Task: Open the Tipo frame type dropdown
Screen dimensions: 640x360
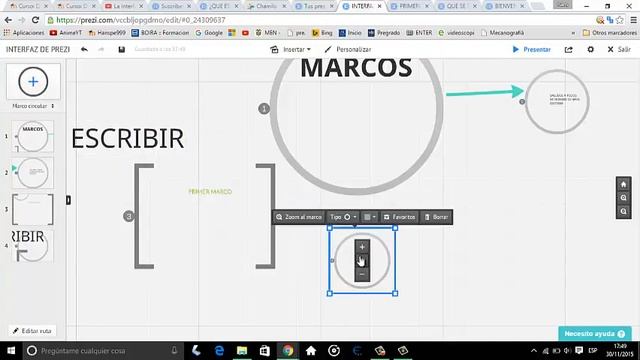Action: (x=343, y=217)
